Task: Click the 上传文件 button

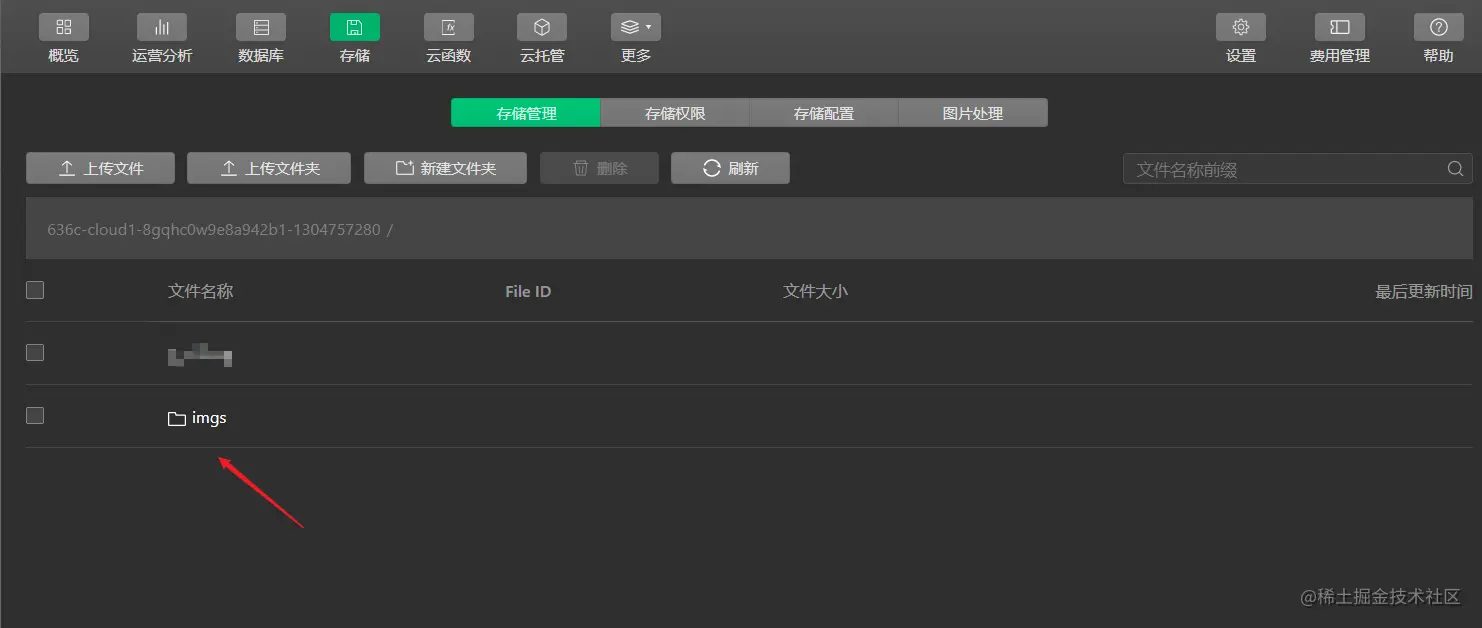Action: tap(100, 168)
